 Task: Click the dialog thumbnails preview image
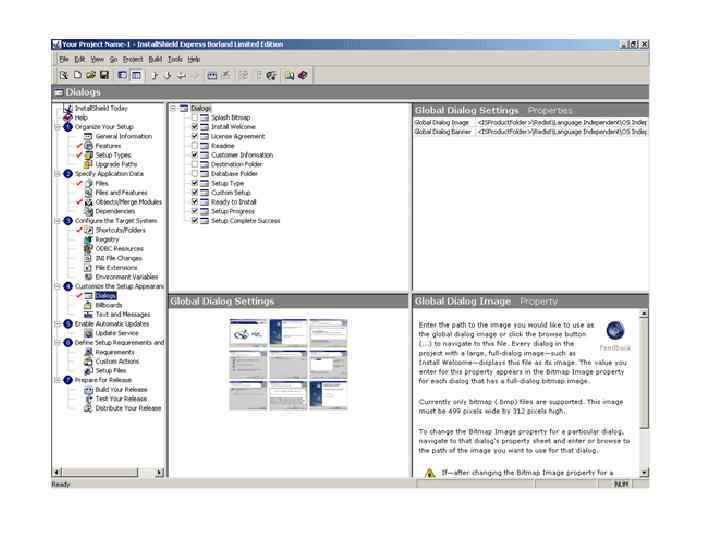pyautogui.click(x=288, y=365)
